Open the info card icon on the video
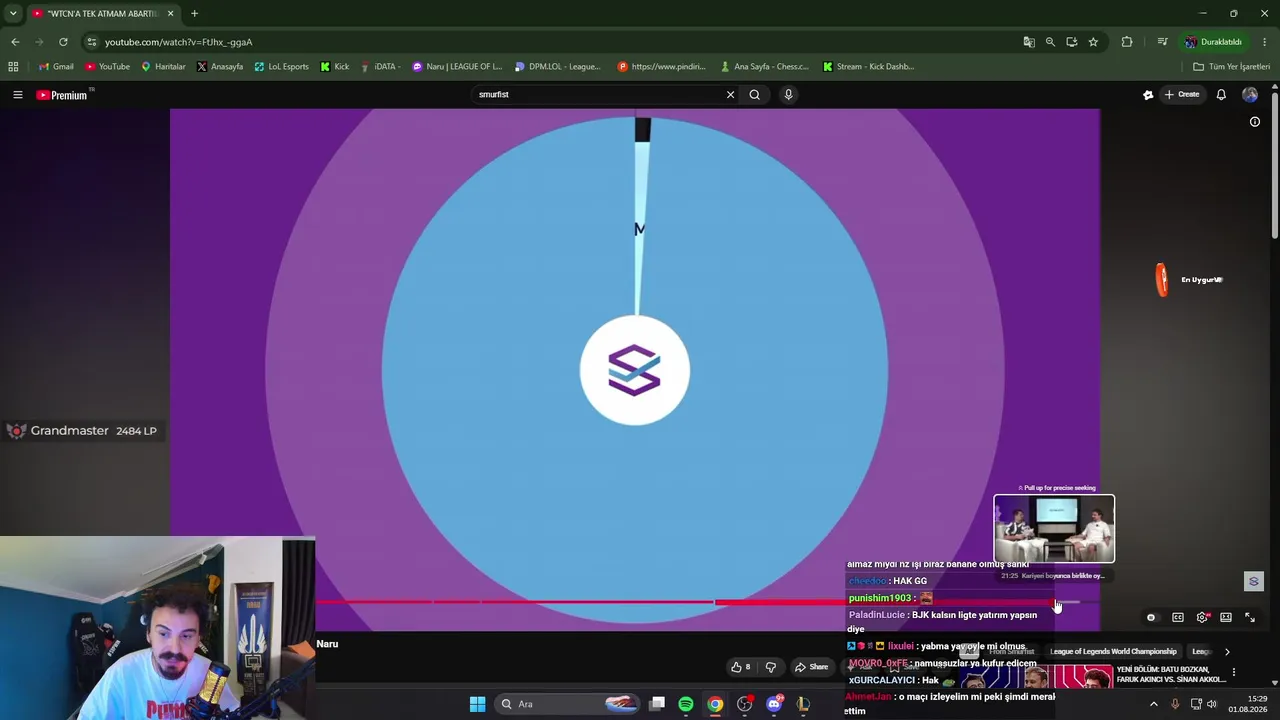1280x720 pixels. click(x=1255, y=122)
